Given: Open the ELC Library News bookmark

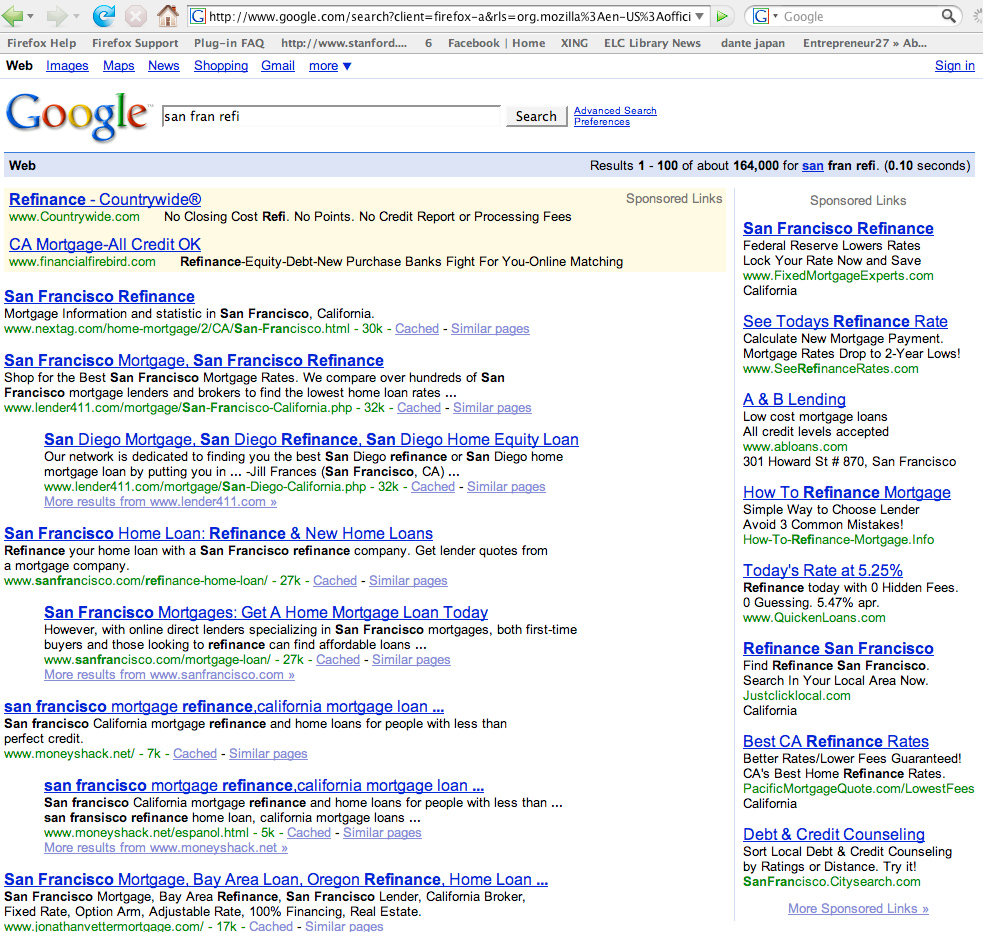Looking at the screenshot, I should point(652,43).
